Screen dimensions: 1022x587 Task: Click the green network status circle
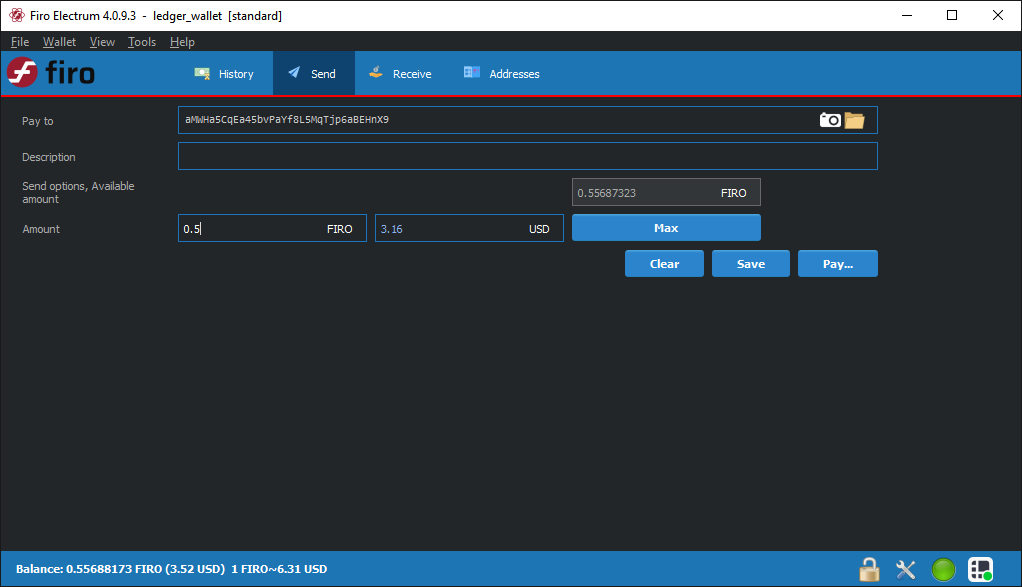point(943,569)
